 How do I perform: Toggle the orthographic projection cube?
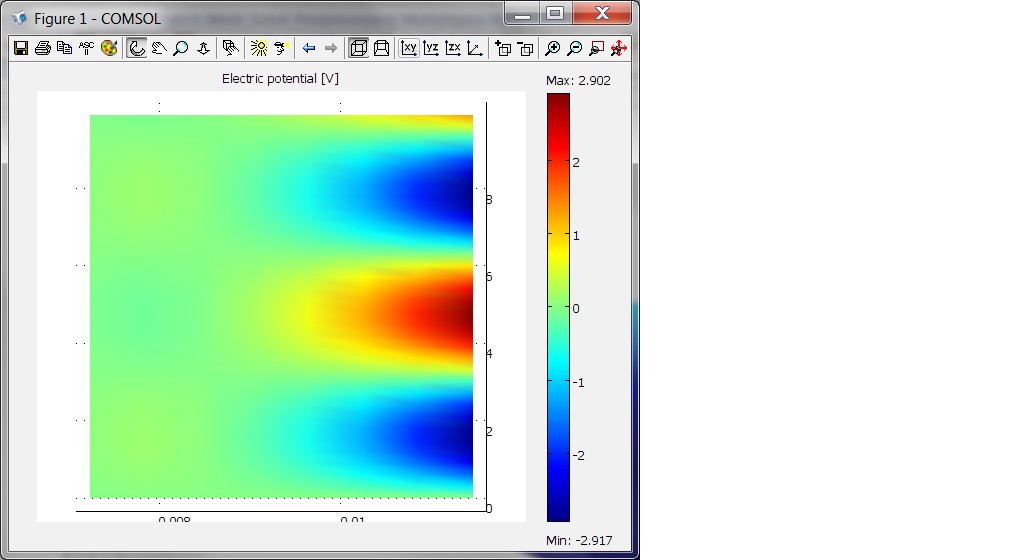coord(359,48)
